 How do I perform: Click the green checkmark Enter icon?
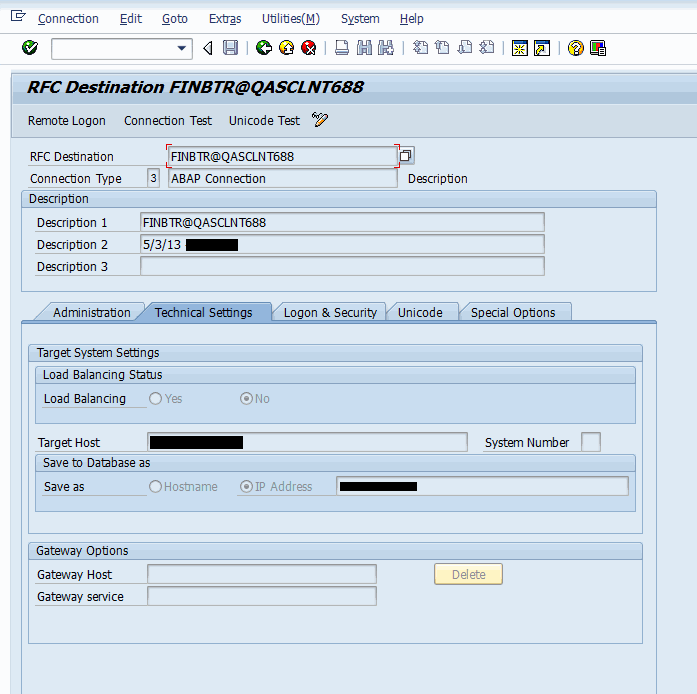coord(30,48)
